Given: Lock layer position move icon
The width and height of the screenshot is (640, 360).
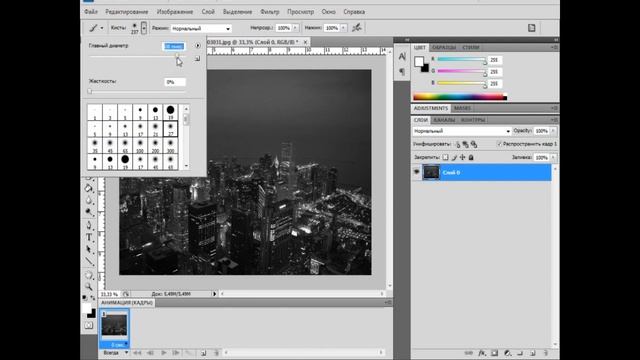Looking at the screenshot, I should [462, 157].
